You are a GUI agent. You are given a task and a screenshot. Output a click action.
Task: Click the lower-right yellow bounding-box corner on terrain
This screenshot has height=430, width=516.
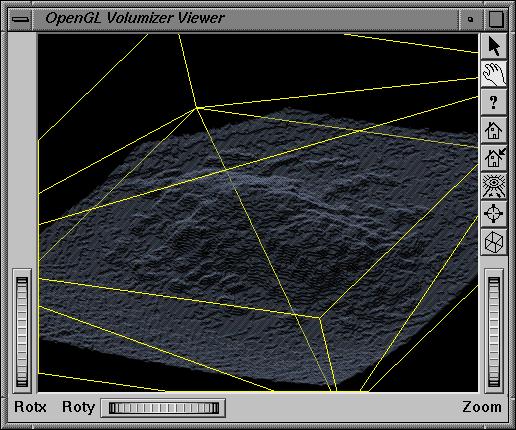click(x=320, y=318)
